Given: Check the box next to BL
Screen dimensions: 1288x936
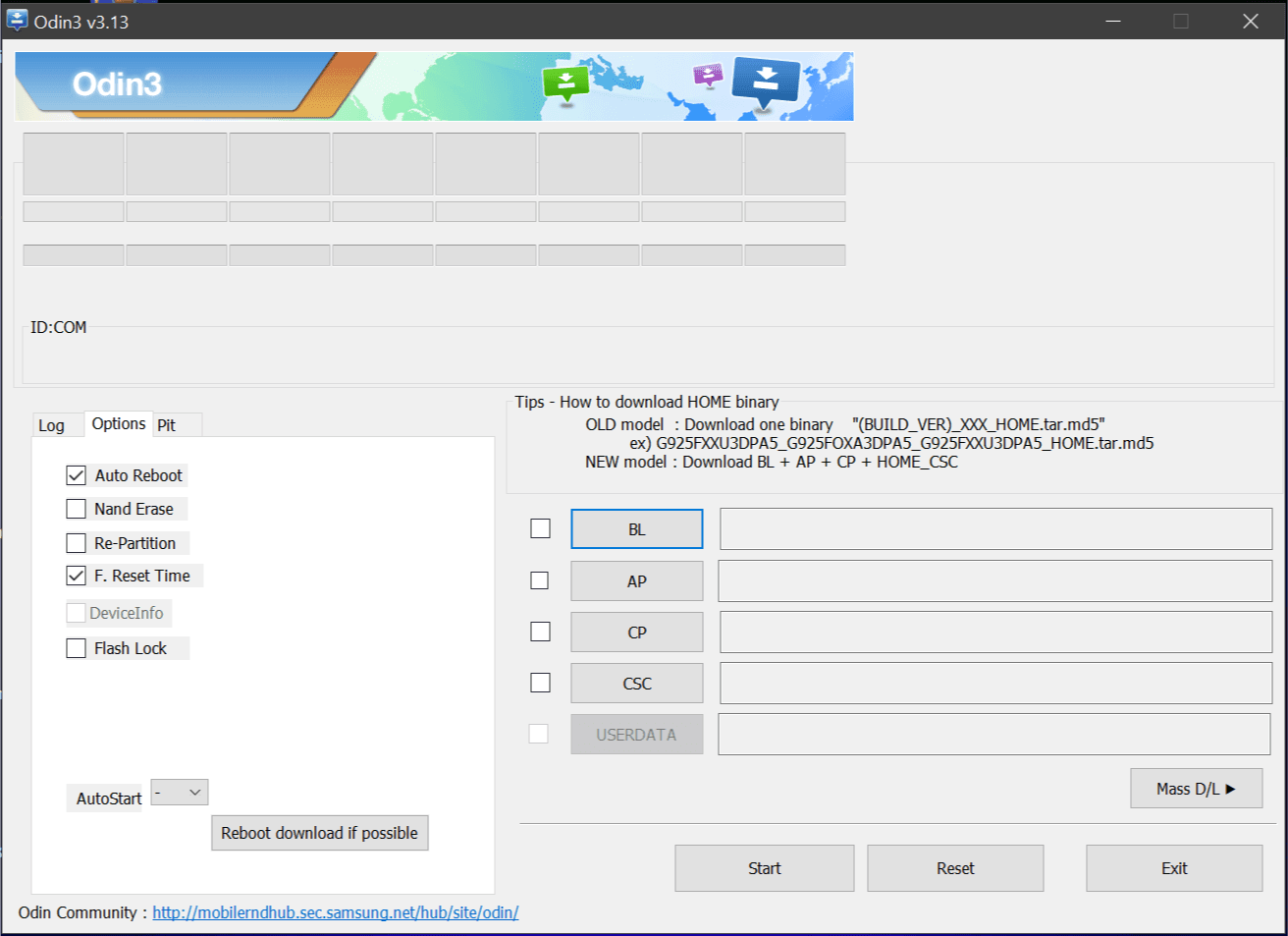Looking at the screenshot, I should click(540, 528).
